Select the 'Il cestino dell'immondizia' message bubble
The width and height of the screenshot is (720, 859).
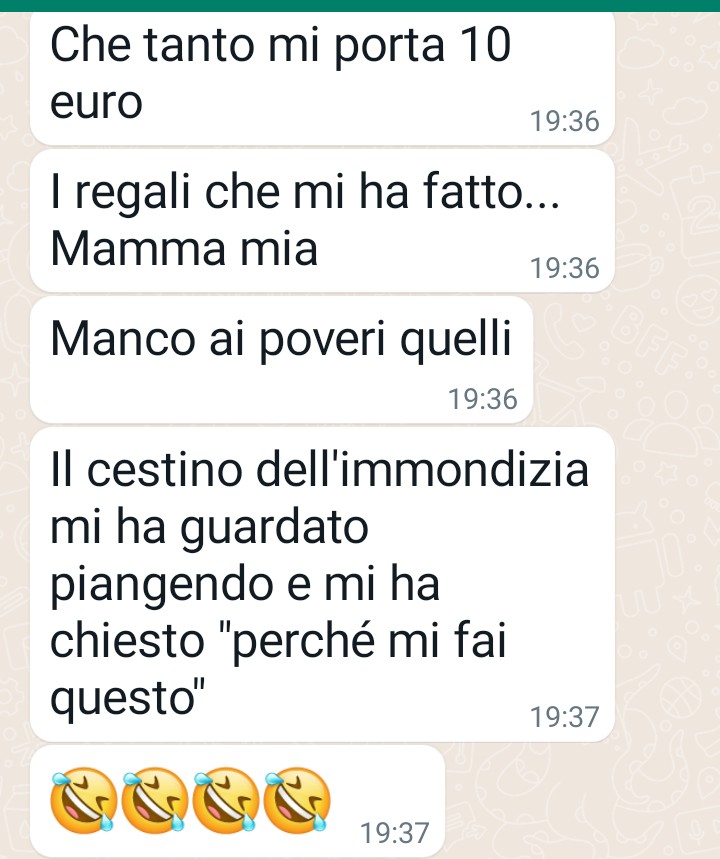322,585
